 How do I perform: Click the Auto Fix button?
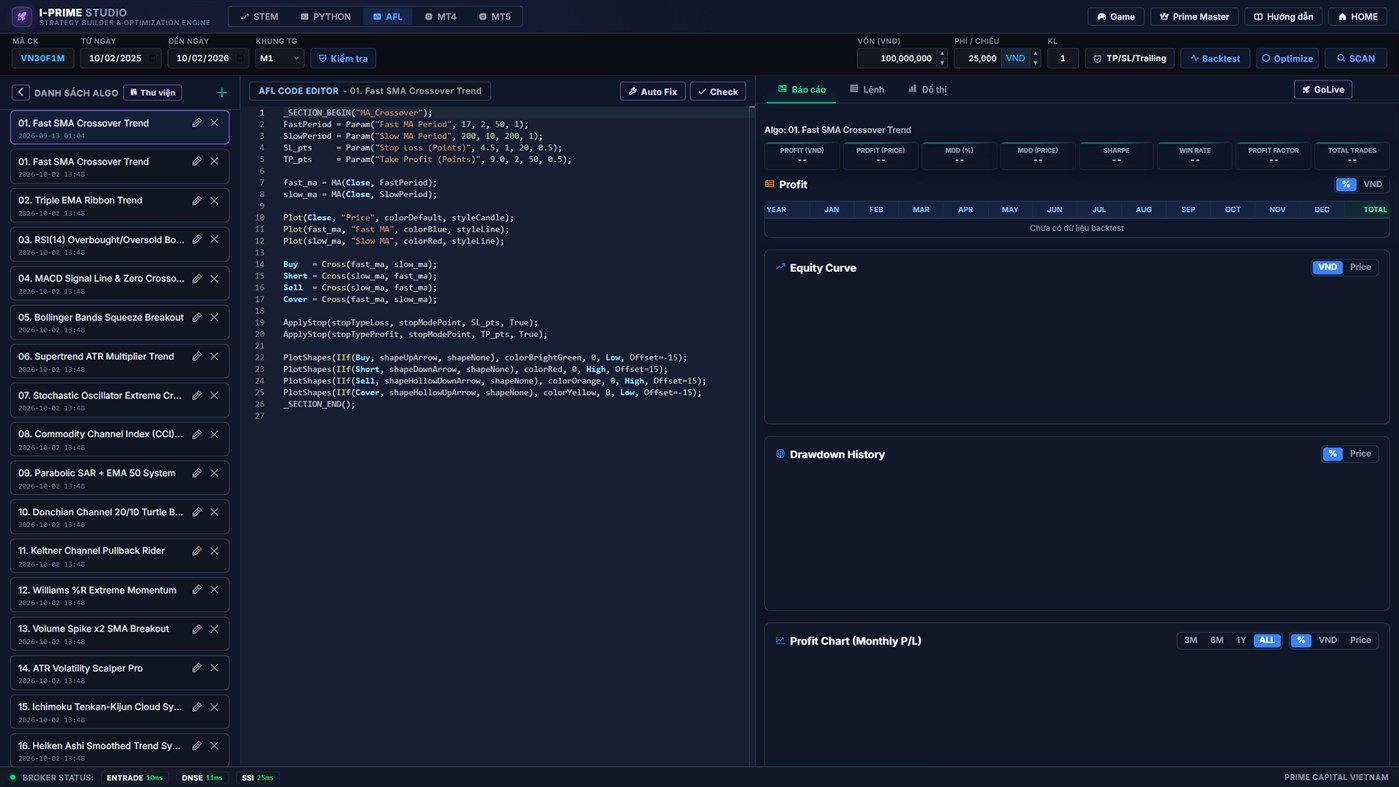point(653,91)
